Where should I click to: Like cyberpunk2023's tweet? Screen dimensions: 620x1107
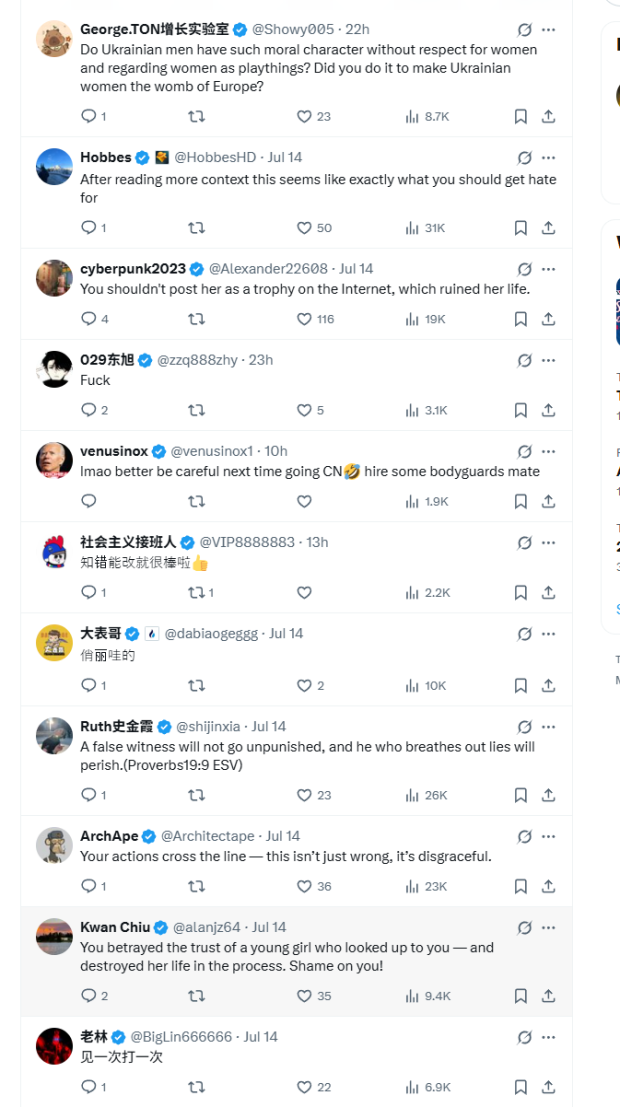click(x=305, y=319)
